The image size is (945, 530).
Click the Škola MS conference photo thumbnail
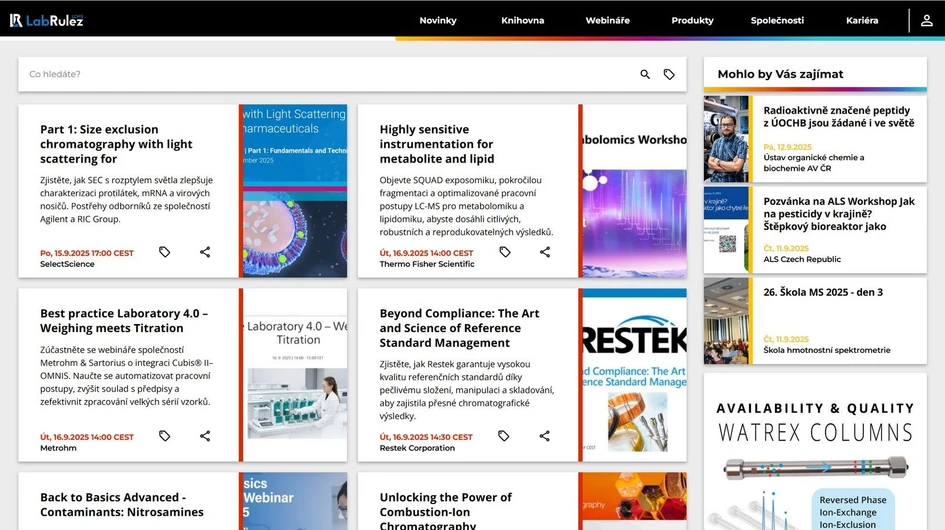[726, 321]
